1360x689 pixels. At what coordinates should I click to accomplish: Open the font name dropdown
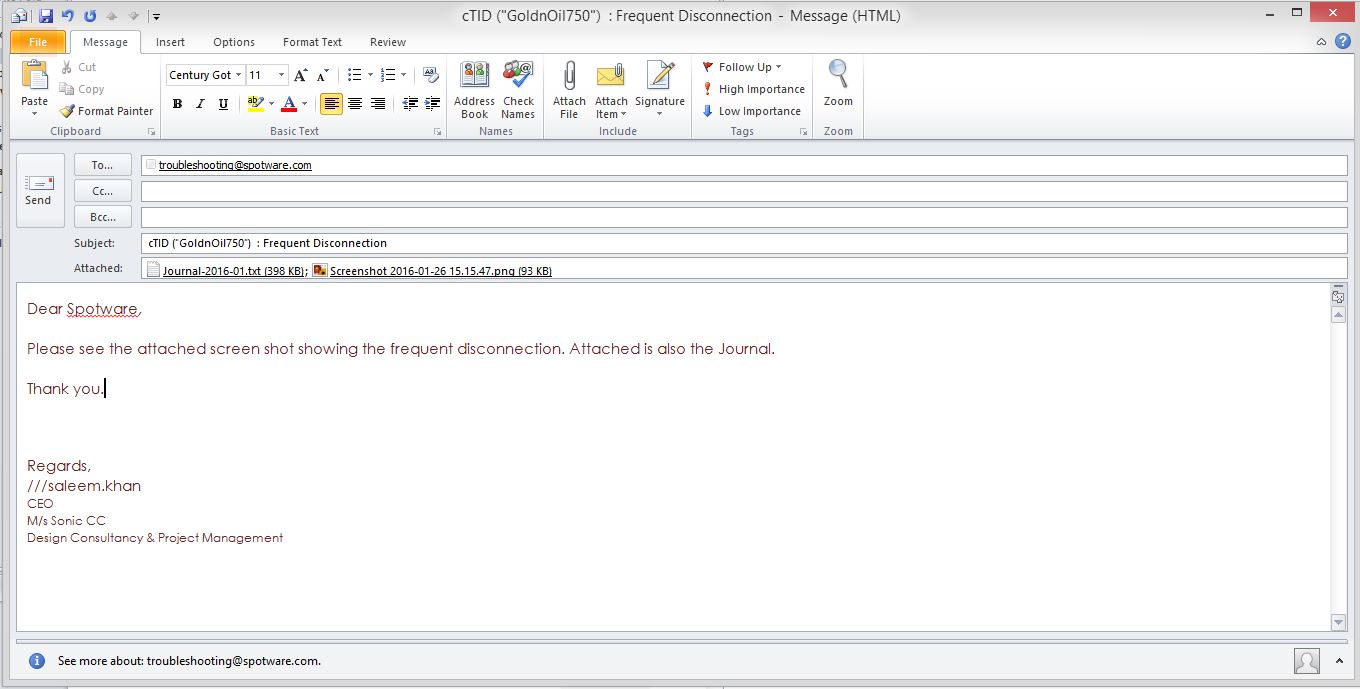(x=239, y=75)
